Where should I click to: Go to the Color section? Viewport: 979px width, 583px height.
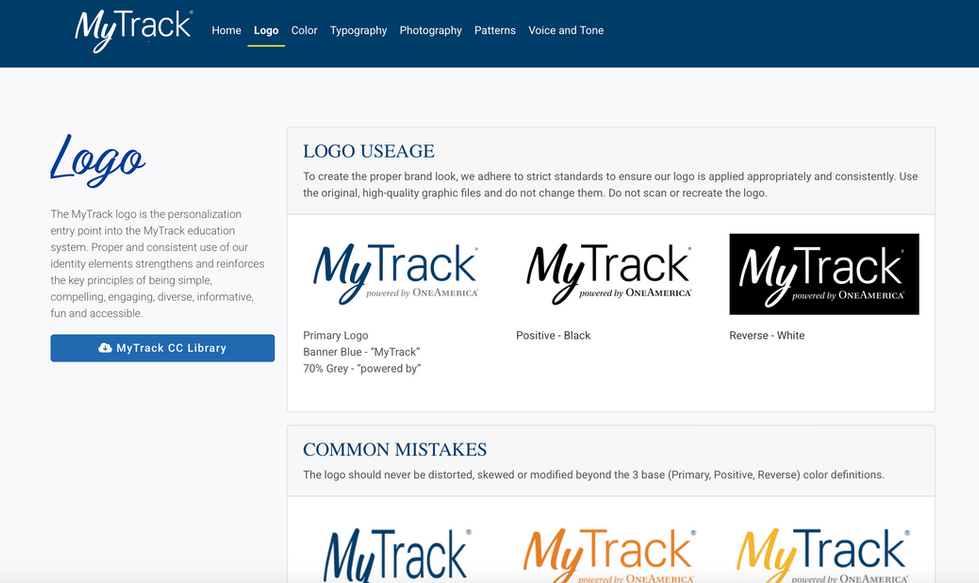tap(304, 31)
